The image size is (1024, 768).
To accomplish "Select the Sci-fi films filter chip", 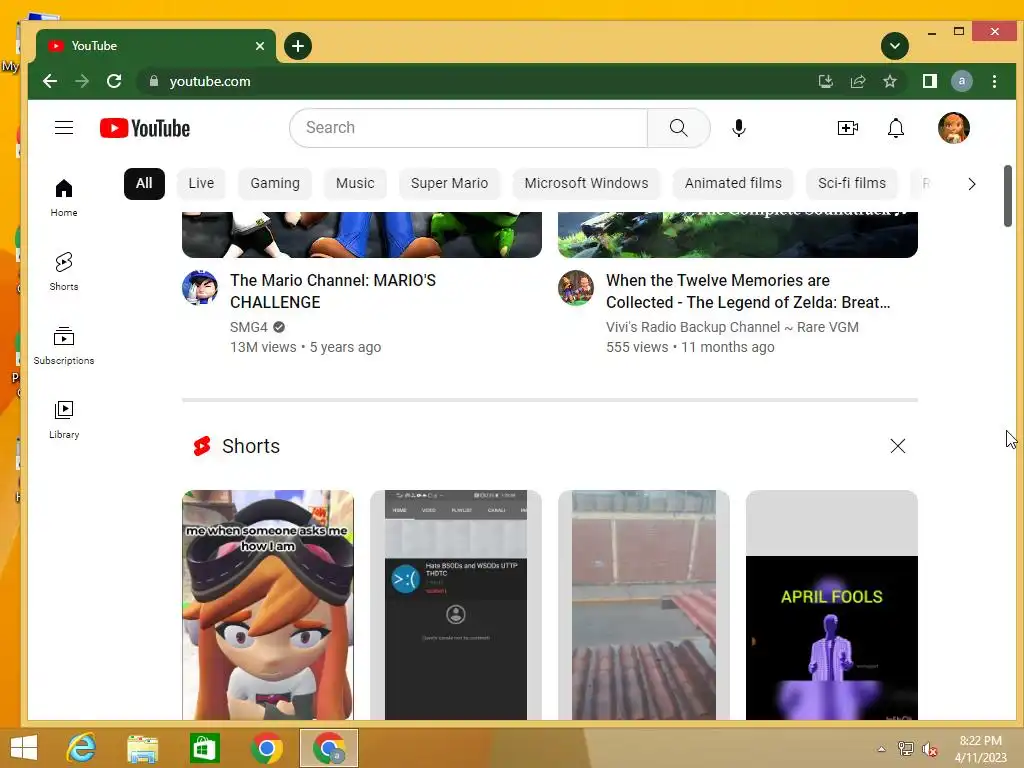I will tap(852, 184).
